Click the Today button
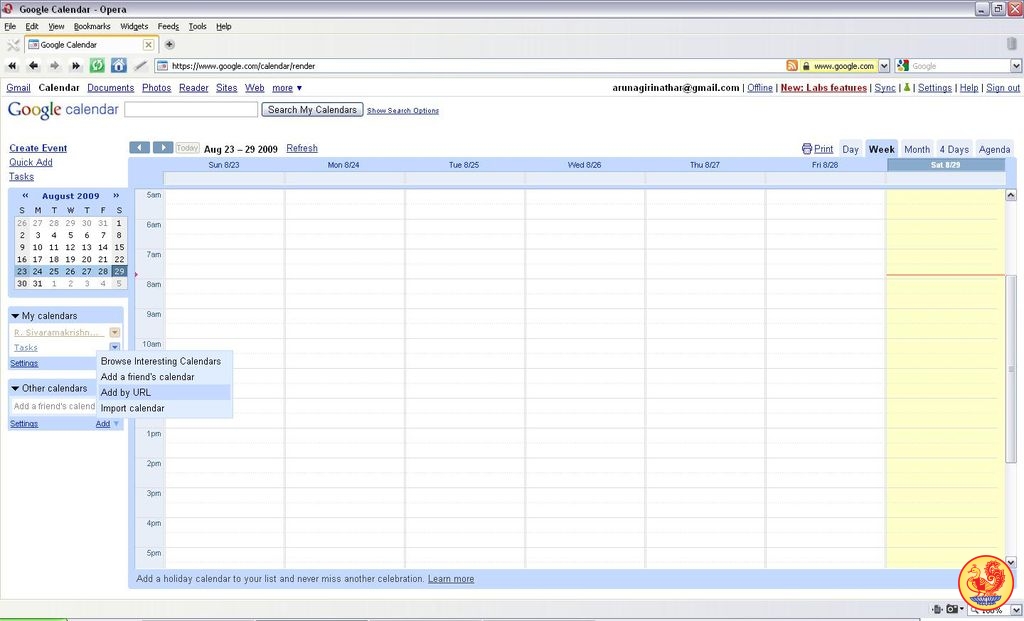This screenshot has width=1024, height=621. click(187, 148)
